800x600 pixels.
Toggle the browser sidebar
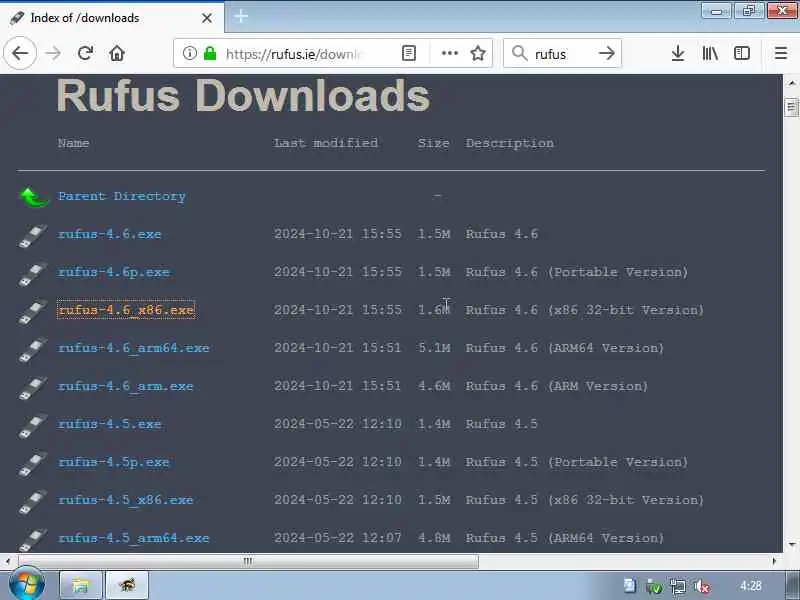[742, 53]
